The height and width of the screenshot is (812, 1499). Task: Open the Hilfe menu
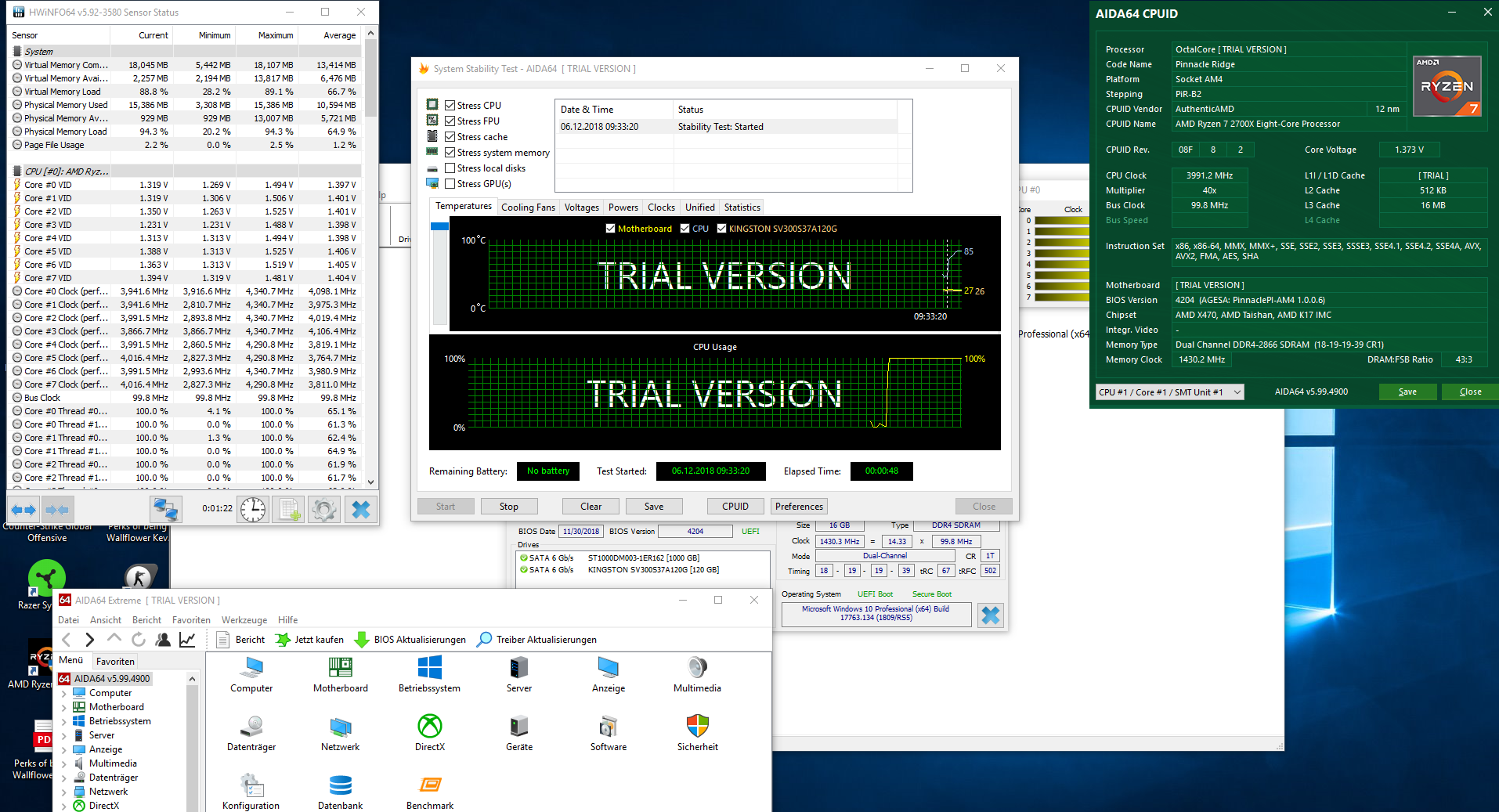click(x=288, y=620)
